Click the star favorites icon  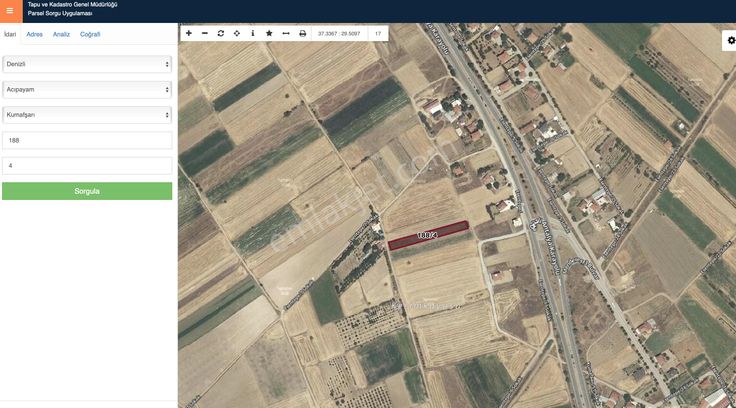pyautogui.click(x=269, y=33)
